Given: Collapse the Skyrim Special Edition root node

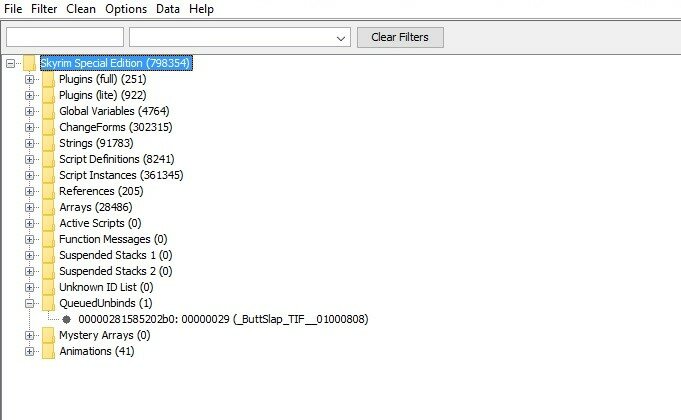Looking at the screenshot, I should pos(10,63).
